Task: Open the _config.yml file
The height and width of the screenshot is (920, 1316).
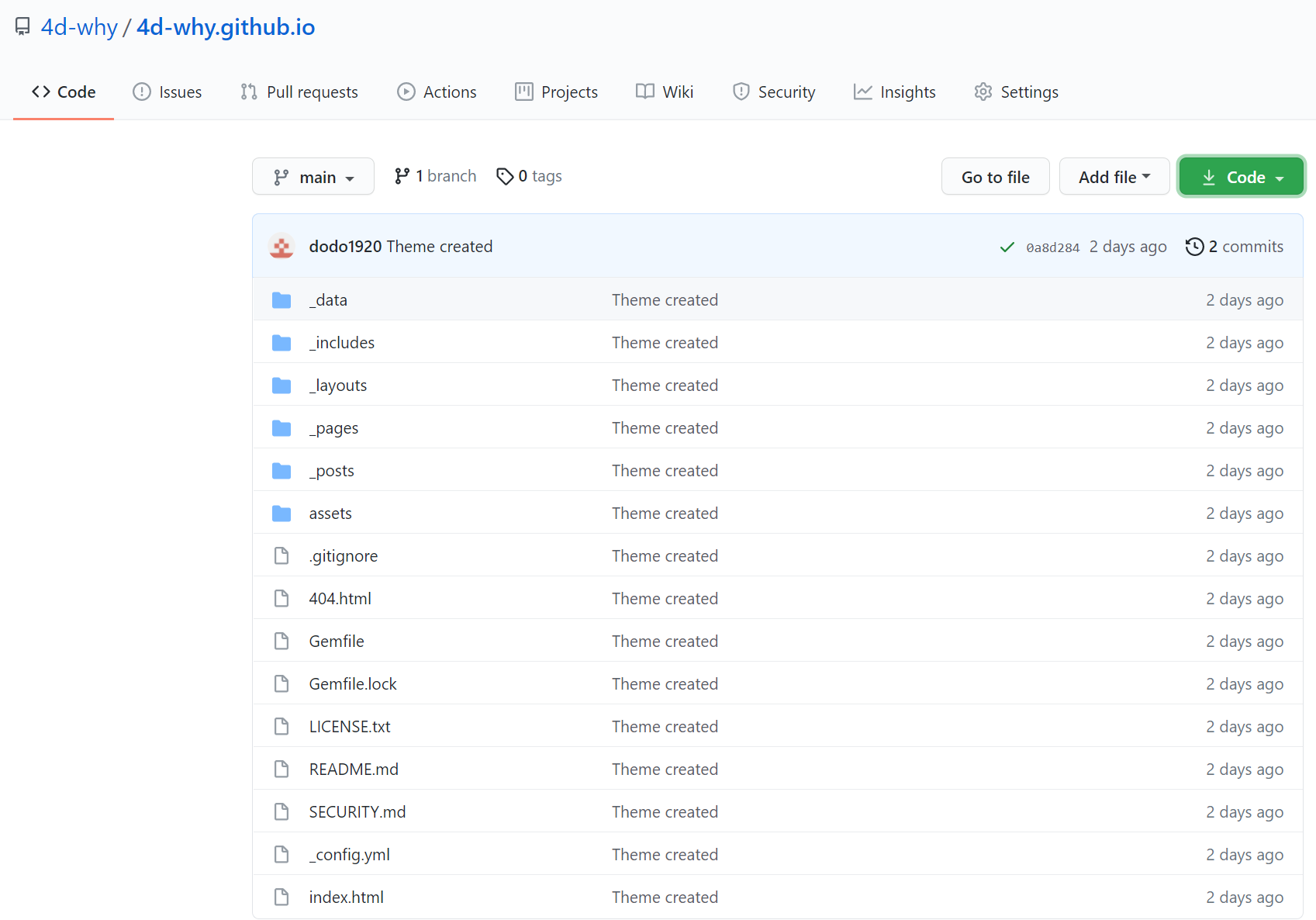Action: click(x=350, y=855)
